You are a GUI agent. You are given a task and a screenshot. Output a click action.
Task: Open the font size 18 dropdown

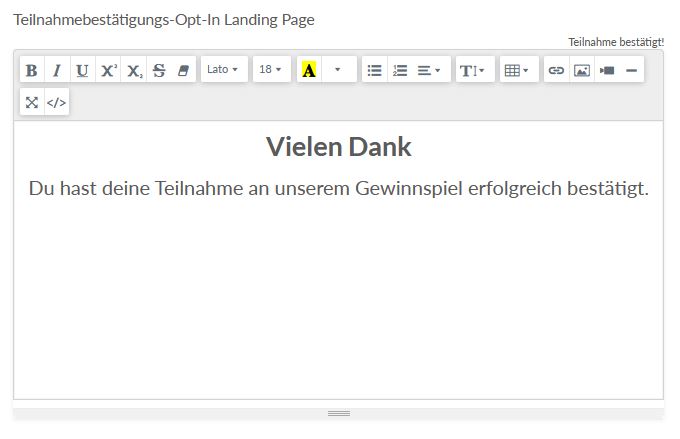pos(271,69)
